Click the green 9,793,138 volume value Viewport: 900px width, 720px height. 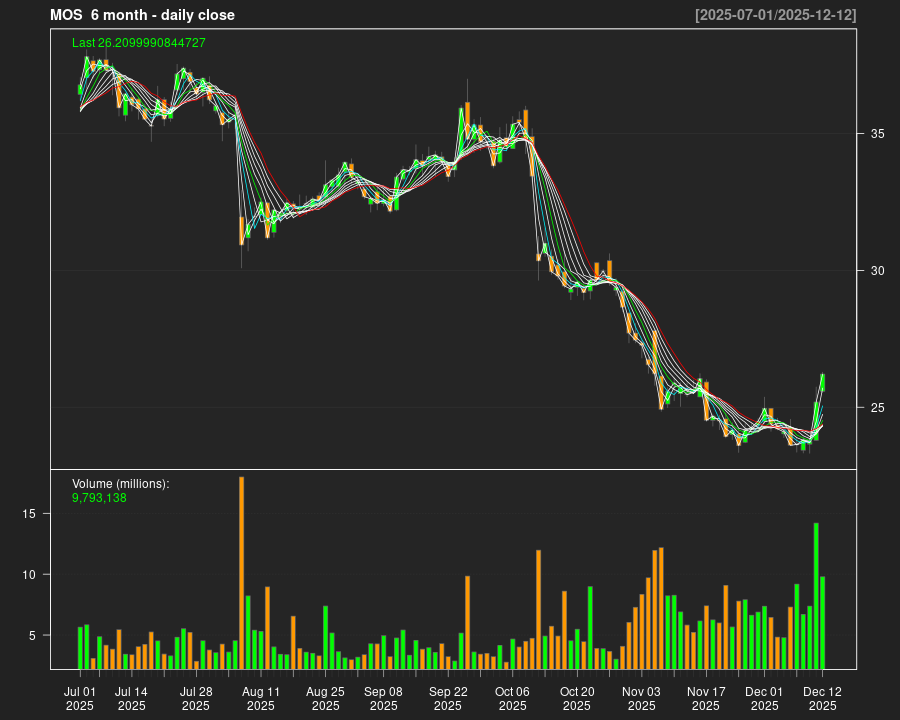point(99,497)
